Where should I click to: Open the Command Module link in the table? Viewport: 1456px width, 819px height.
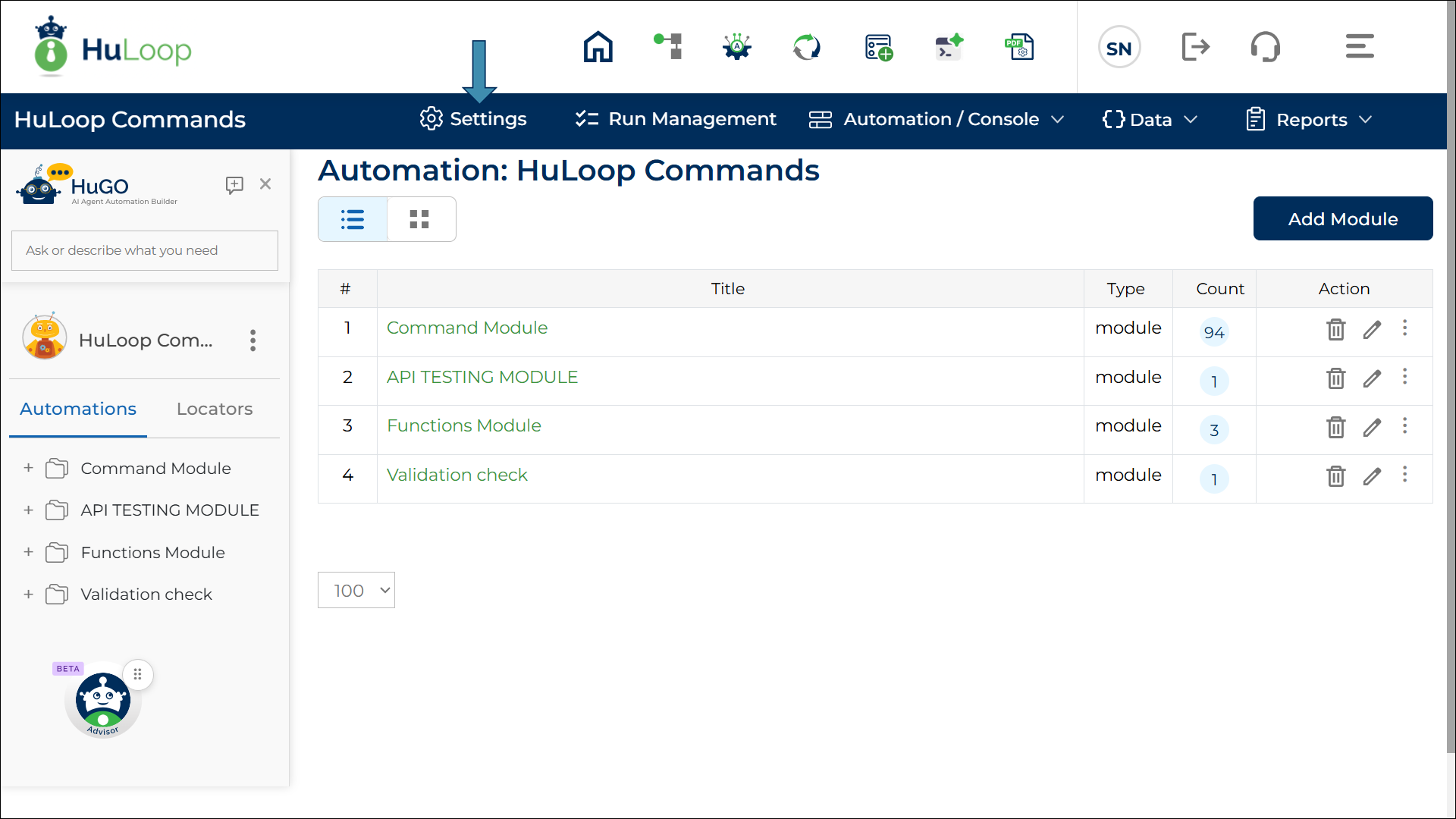pyautogui.click(x=467, y=328)
